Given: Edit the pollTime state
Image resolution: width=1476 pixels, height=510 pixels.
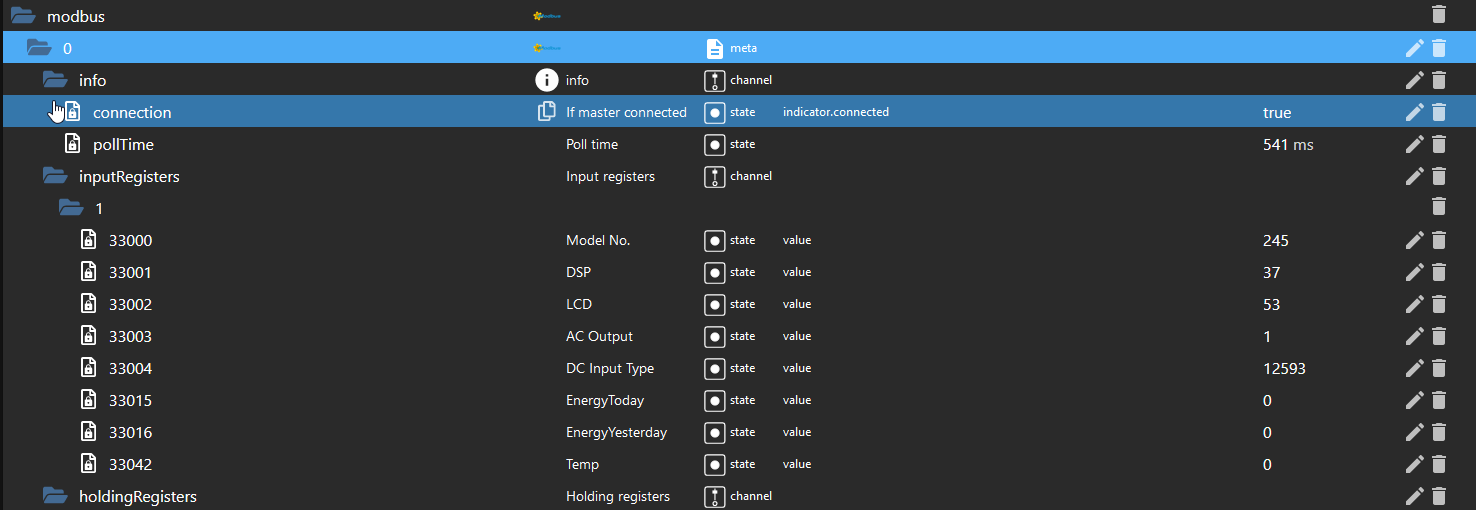Looking at the screenshot, I should (1414, 143).
